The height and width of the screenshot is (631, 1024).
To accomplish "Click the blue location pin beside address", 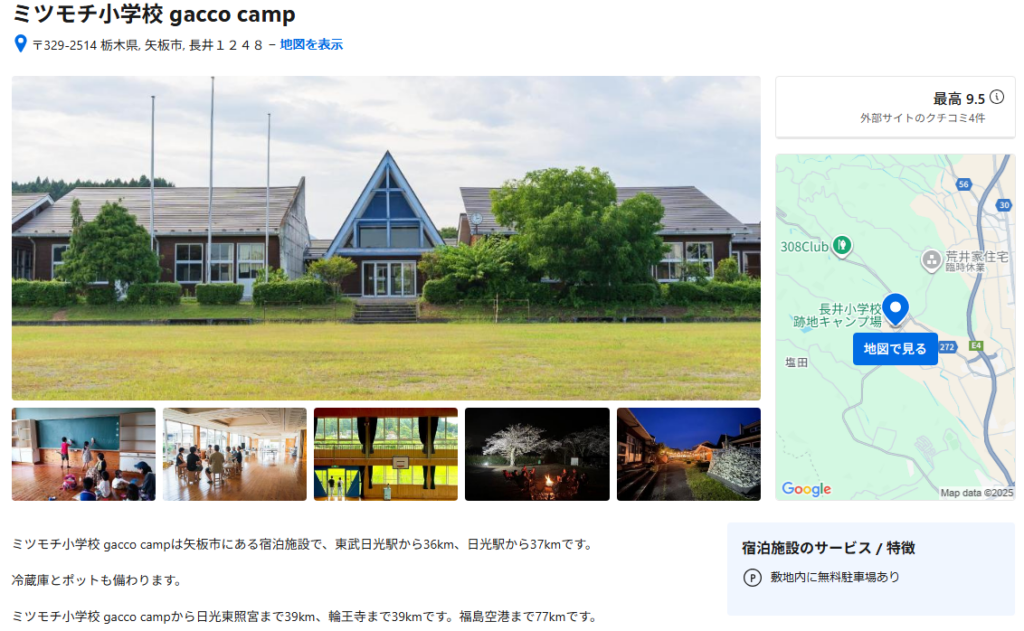I will 20,44.
